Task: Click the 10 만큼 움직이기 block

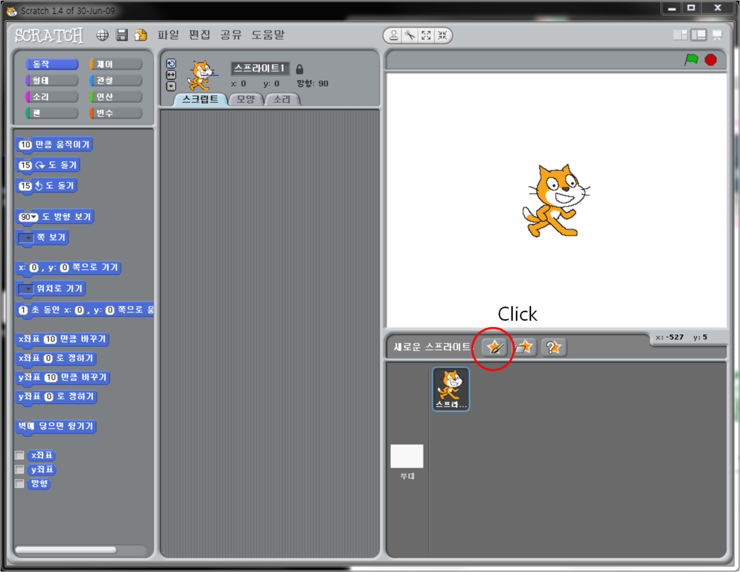Action: [54, 145]
